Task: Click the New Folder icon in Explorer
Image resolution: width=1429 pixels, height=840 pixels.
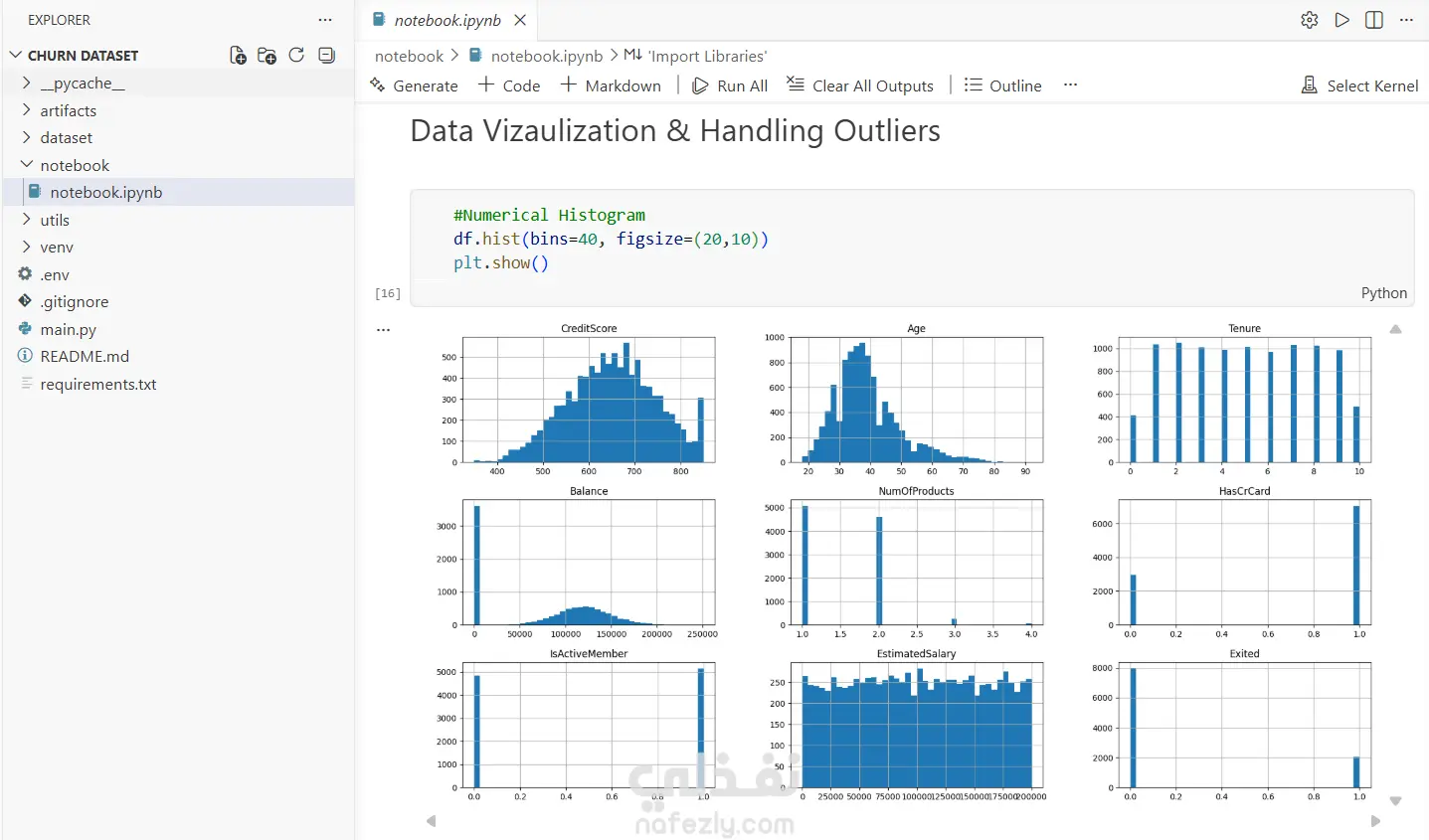Action: click(267, 56)
